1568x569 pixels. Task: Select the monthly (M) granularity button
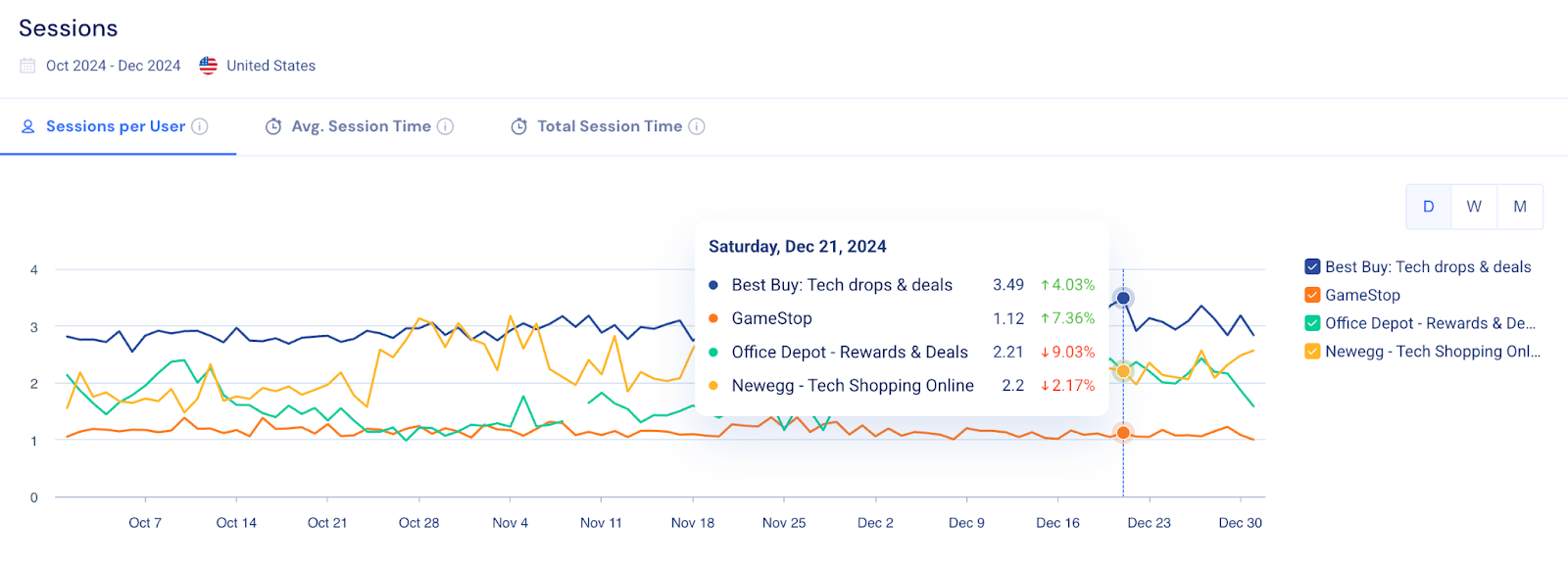click(1520, 207)
